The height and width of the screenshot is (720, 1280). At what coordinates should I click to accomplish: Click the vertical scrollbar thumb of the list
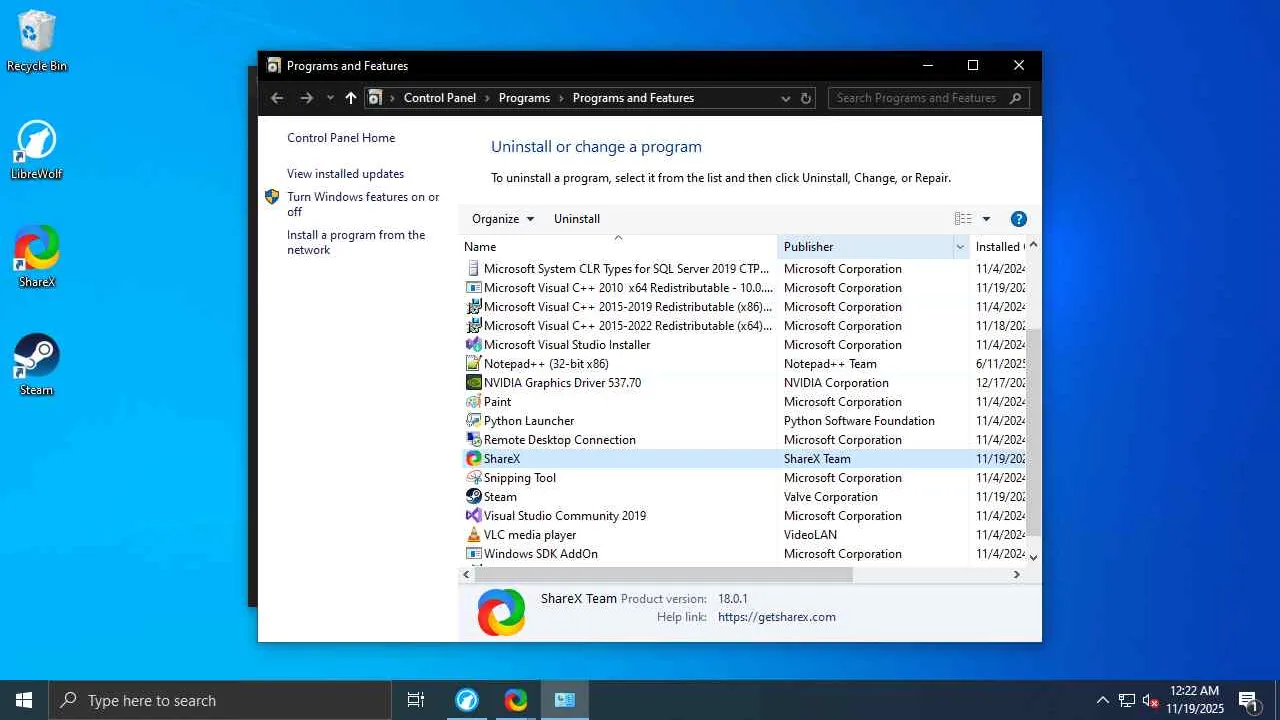[1034, 431]
